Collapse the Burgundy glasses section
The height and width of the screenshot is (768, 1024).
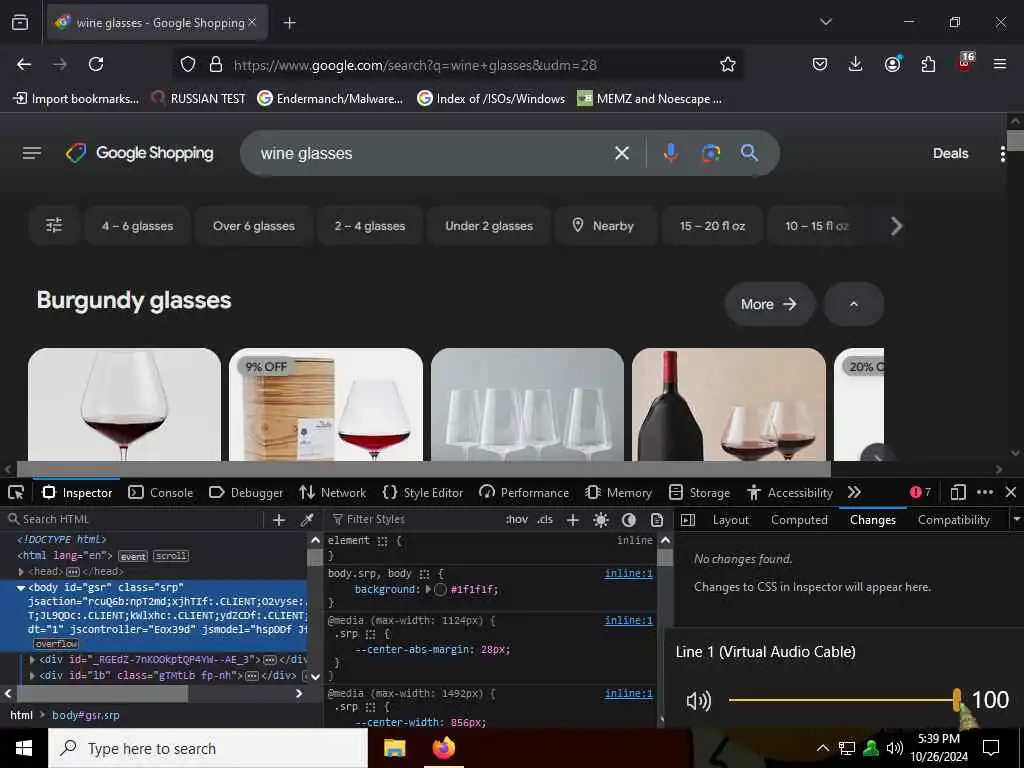[854, 304]
